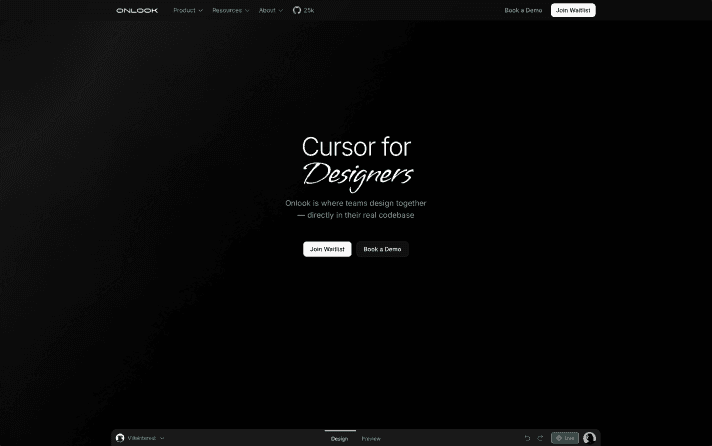Switch to the Design tab
This screenshot has width=712, height=446.
(339, 439)
